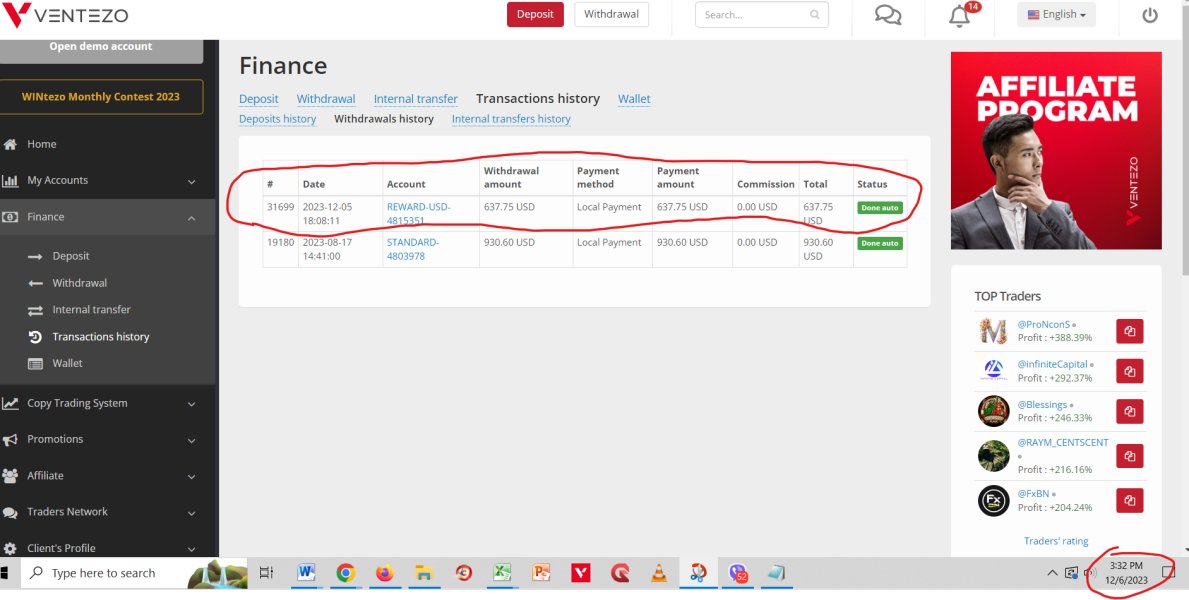
Task: Open the English language dropdown
Action: 1056,14
